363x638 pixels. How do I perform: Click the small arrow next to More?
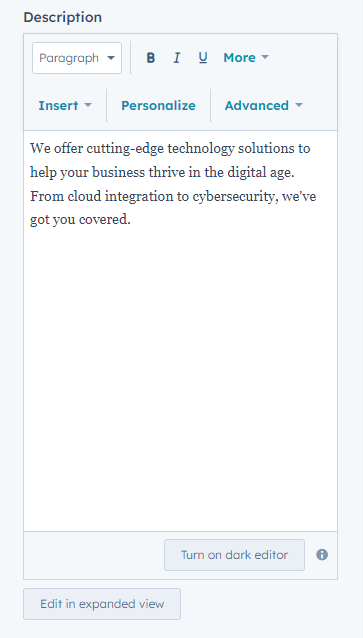[265, 57]
